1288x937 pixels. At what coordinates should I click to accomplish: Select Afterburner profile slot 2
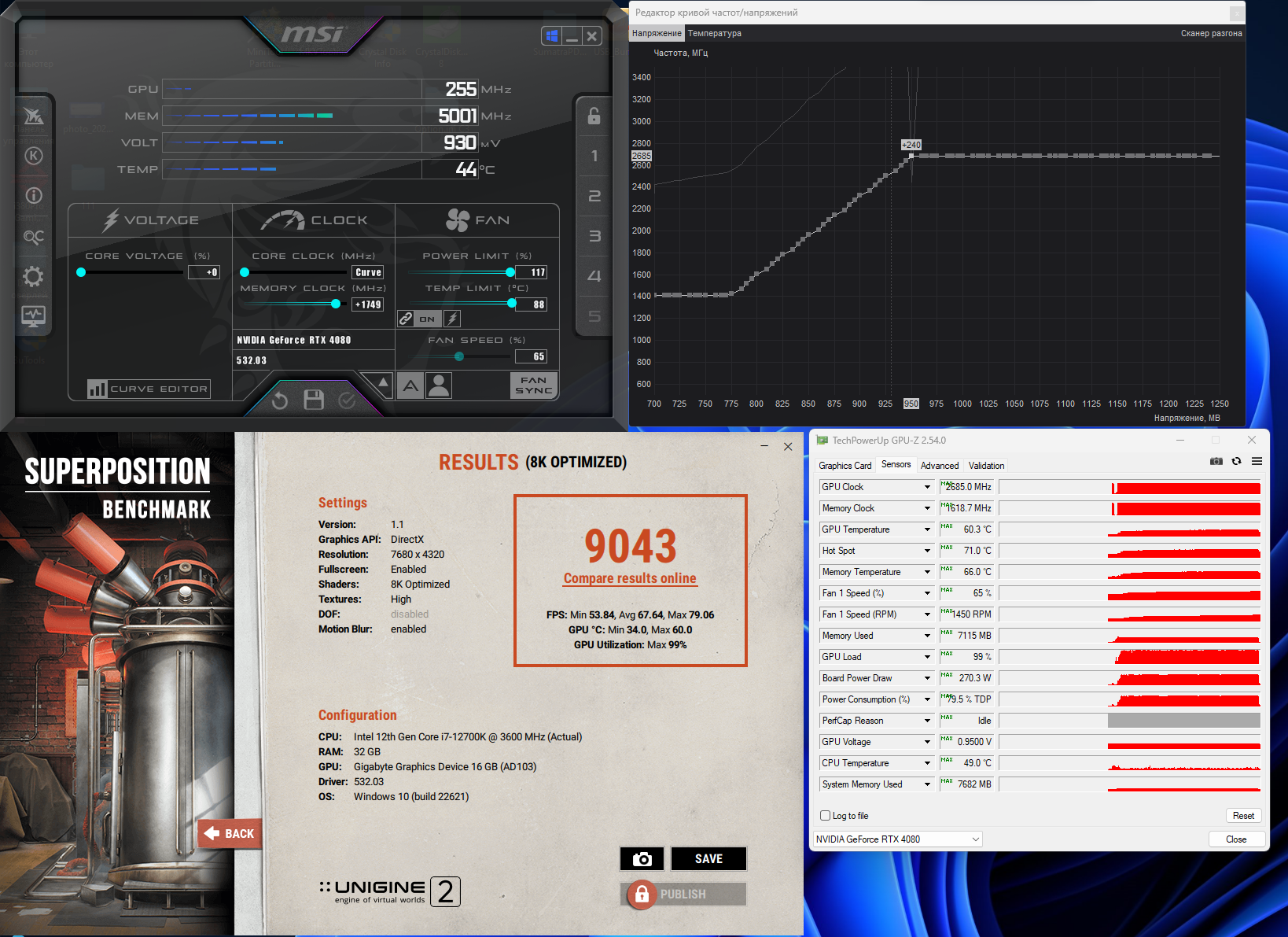point(594,196)
